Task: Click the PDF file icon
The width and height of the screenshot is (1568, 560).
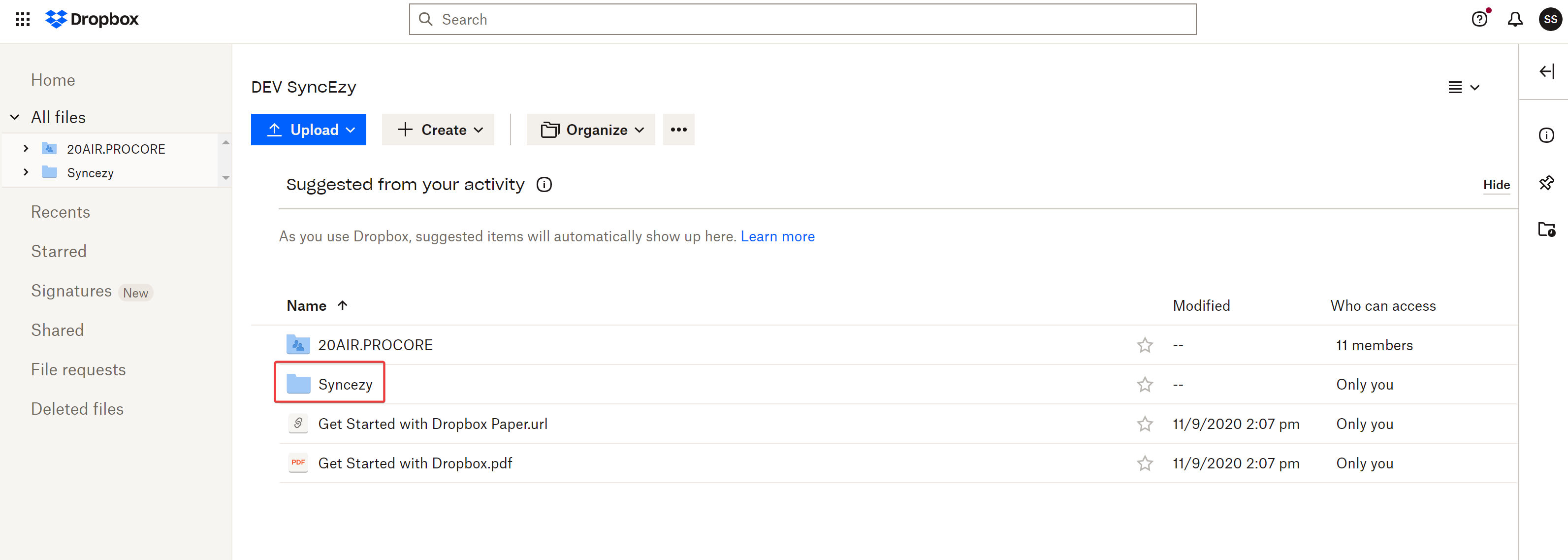Action: click(x=298, y=463)
